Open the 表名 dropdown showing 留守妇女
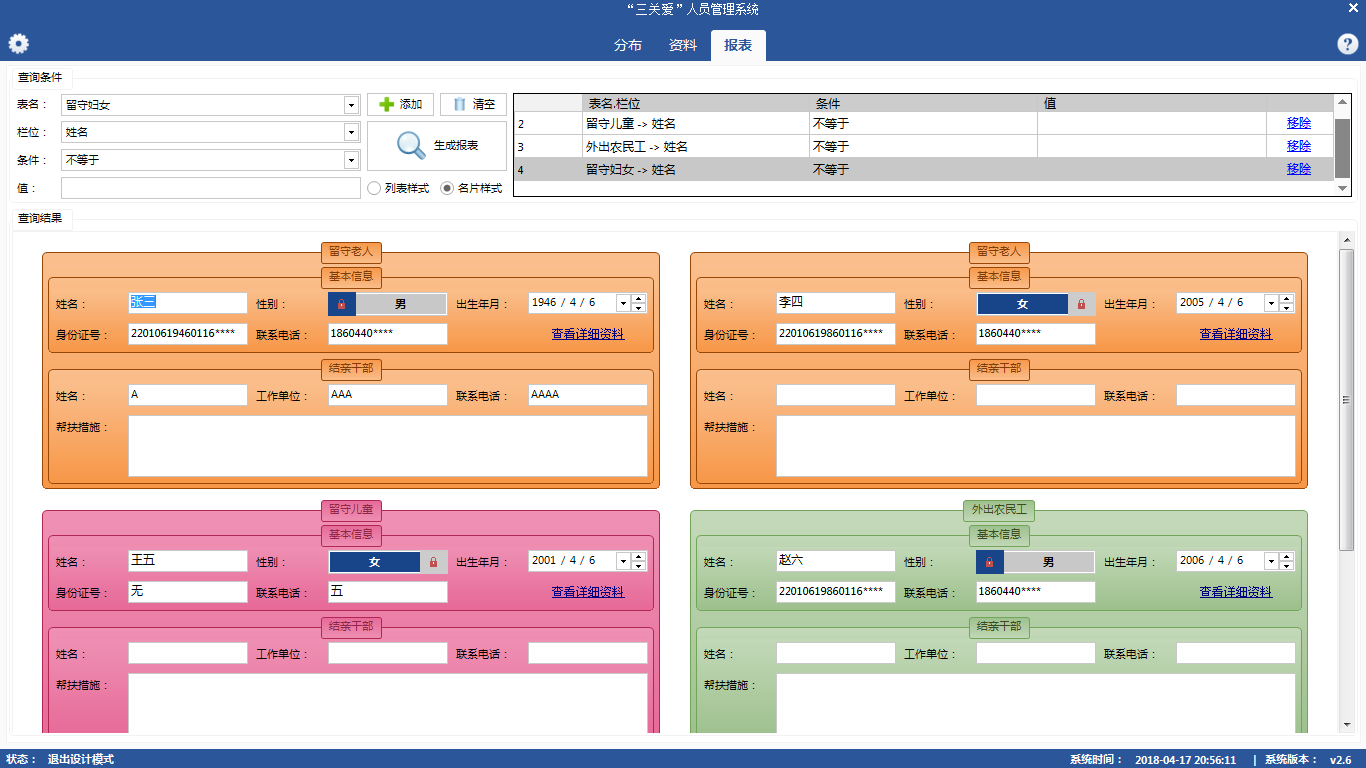The width and height of the screenshot is (1366, 768). (351, 105)
